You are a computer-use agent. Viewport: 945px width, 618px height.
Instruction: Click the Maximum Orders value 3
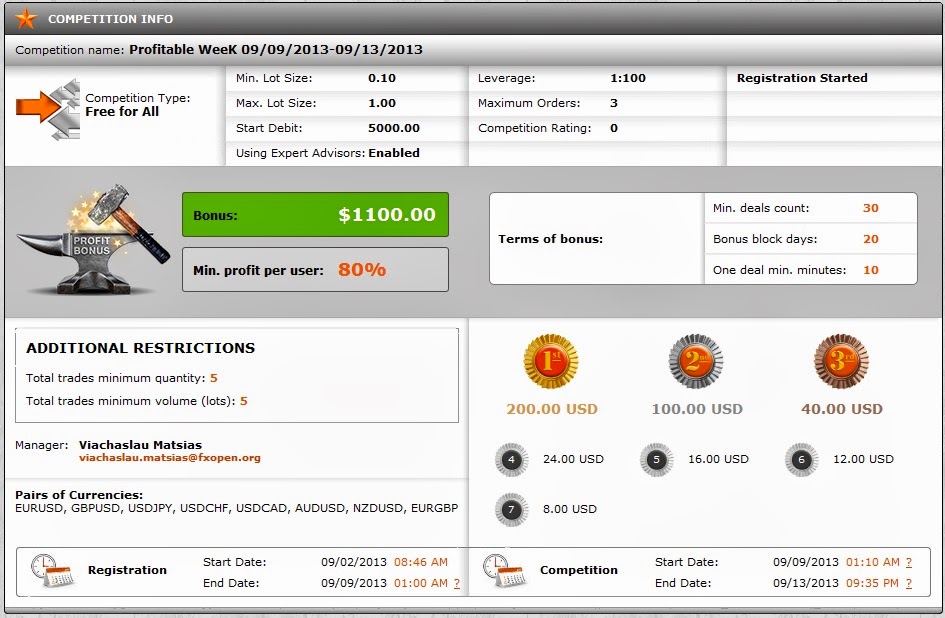coord(614,103)
